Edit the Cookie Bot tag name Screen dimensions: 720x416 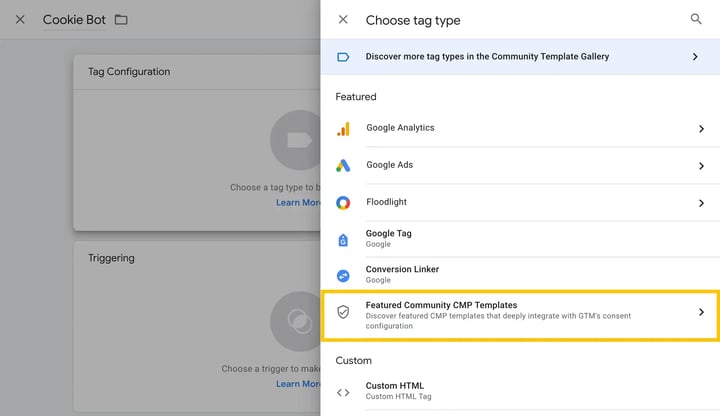(74, 20)
